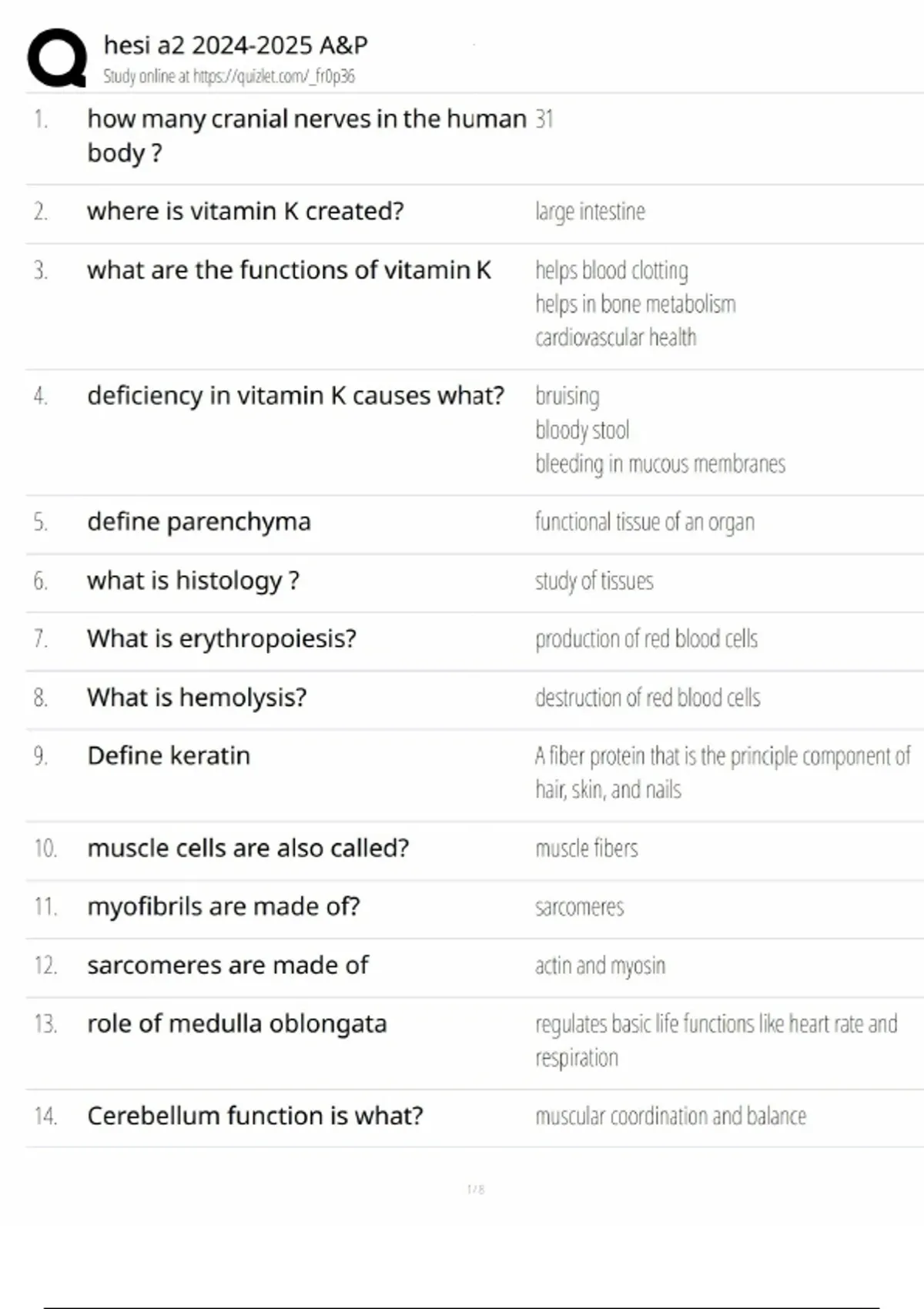924x1309 pixels.
Task: Click the "sarcomeres" definition text
Action: tap(579, 907)
